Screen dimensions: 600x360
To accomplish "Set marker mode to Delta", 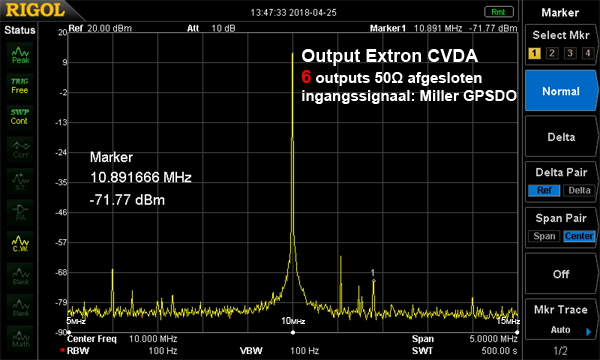I will pyautogui.click(x=561, y=137).
